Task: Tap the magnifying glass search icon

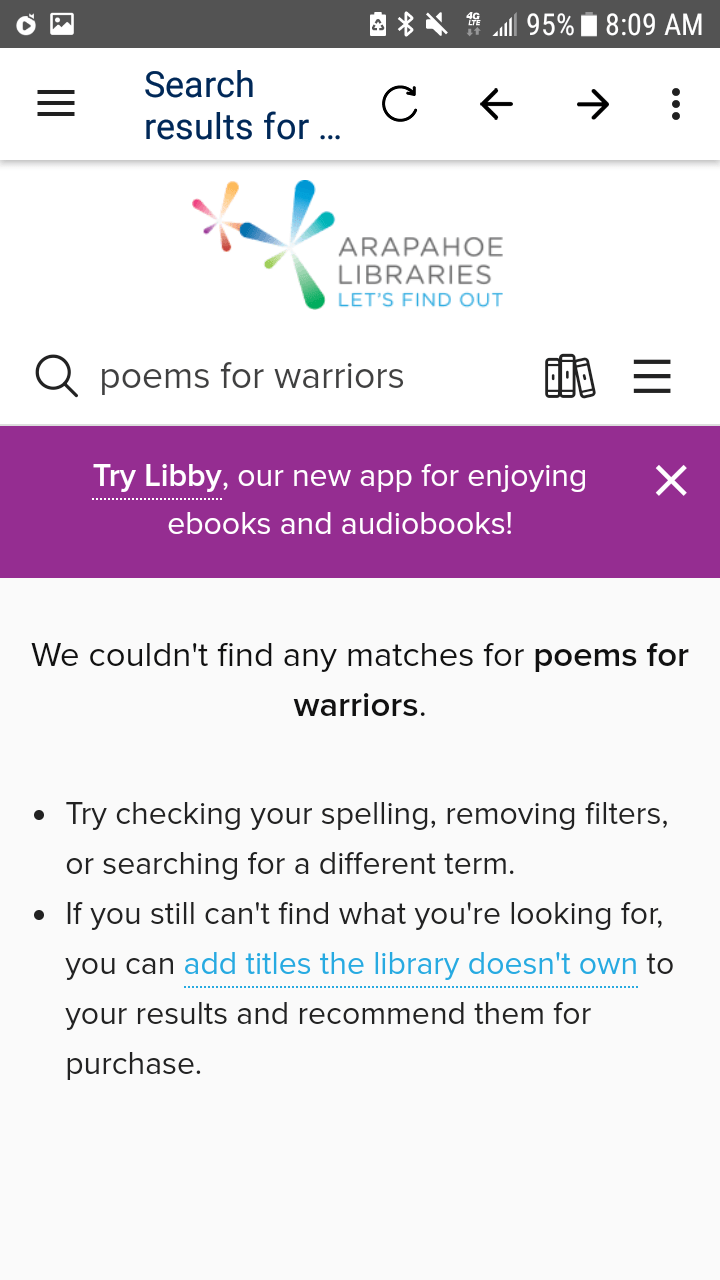Action: click(x=56, y=377)
